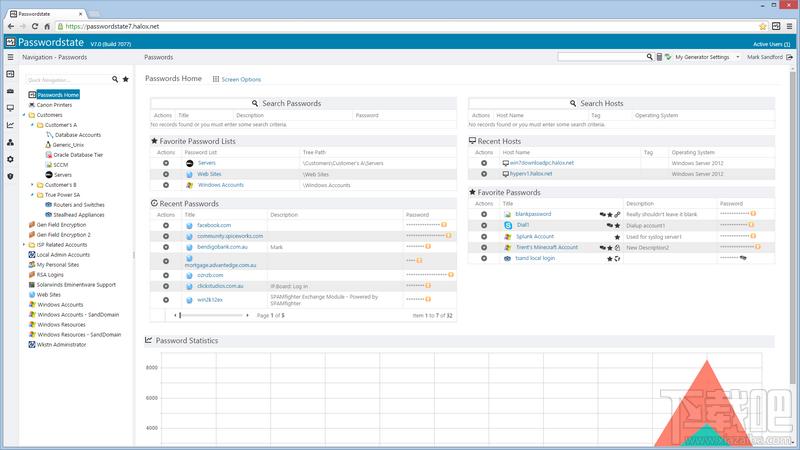Select Canon Printers in the tree
Image resolution: width=800 pixels, height=450 pixels.
pos(54,105)
